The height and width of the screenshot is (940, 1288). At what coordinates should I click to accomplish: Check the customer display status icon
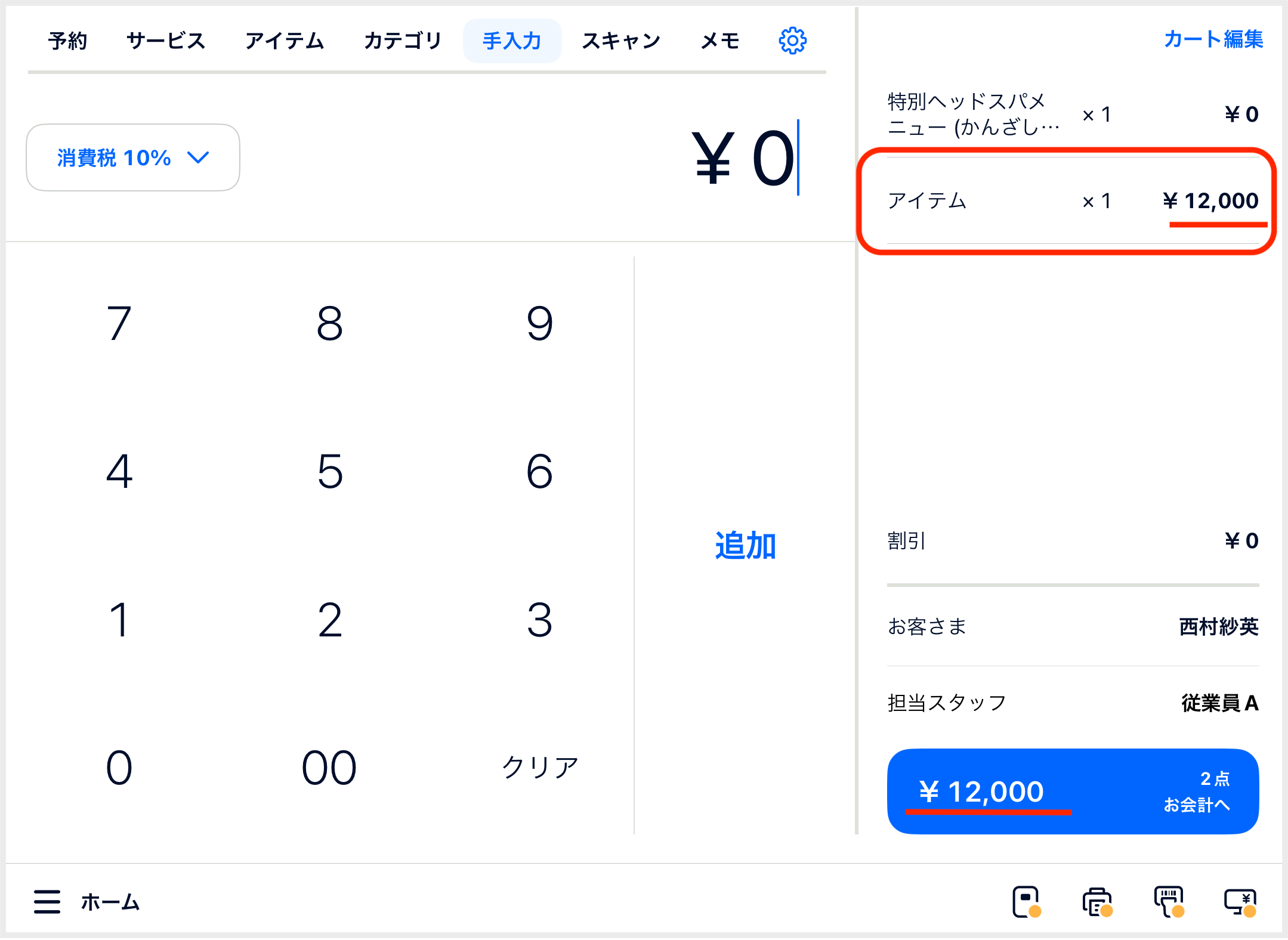point(1241,901)
